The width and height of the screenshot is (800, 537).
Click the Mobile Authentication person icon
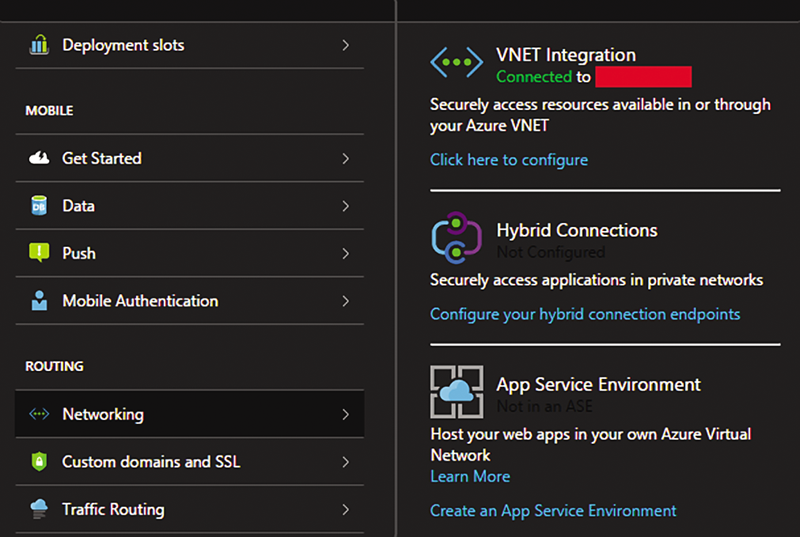point(39,301)
